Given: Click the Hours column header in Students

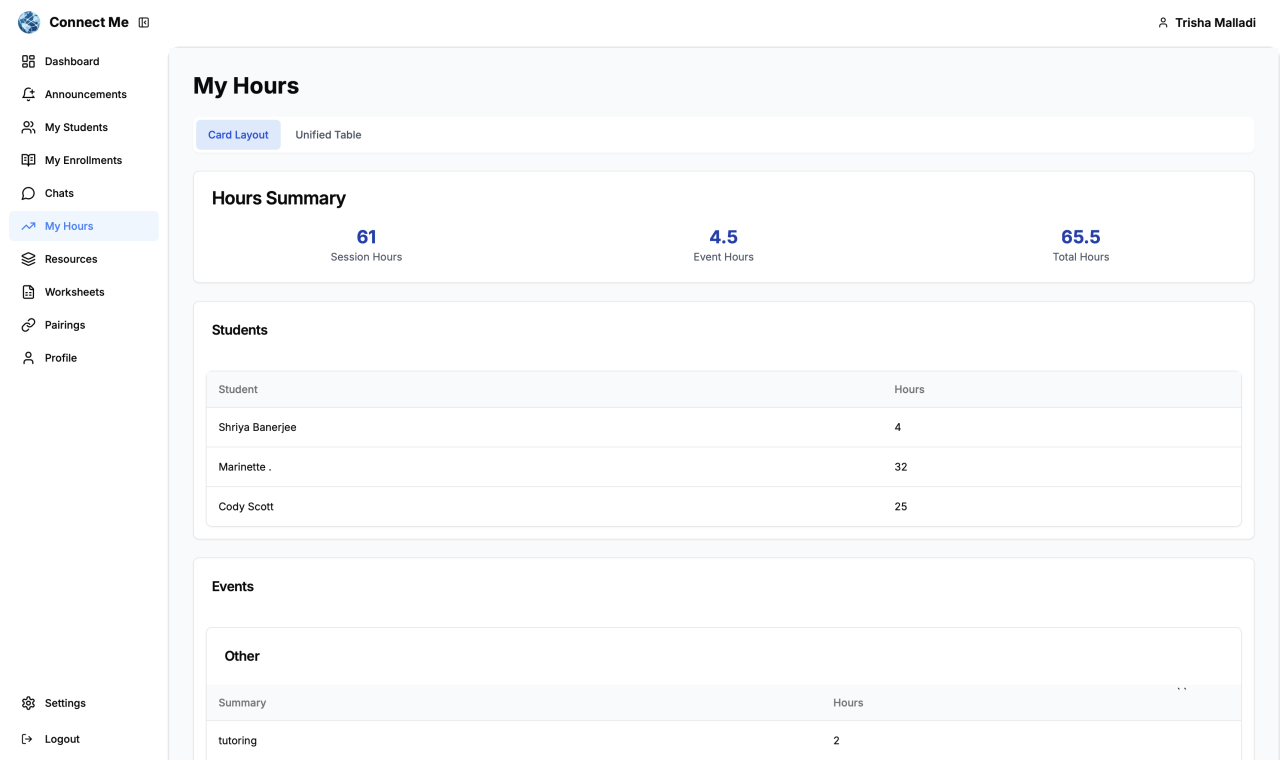Looking at the screenshot, I should click(909, 389).
